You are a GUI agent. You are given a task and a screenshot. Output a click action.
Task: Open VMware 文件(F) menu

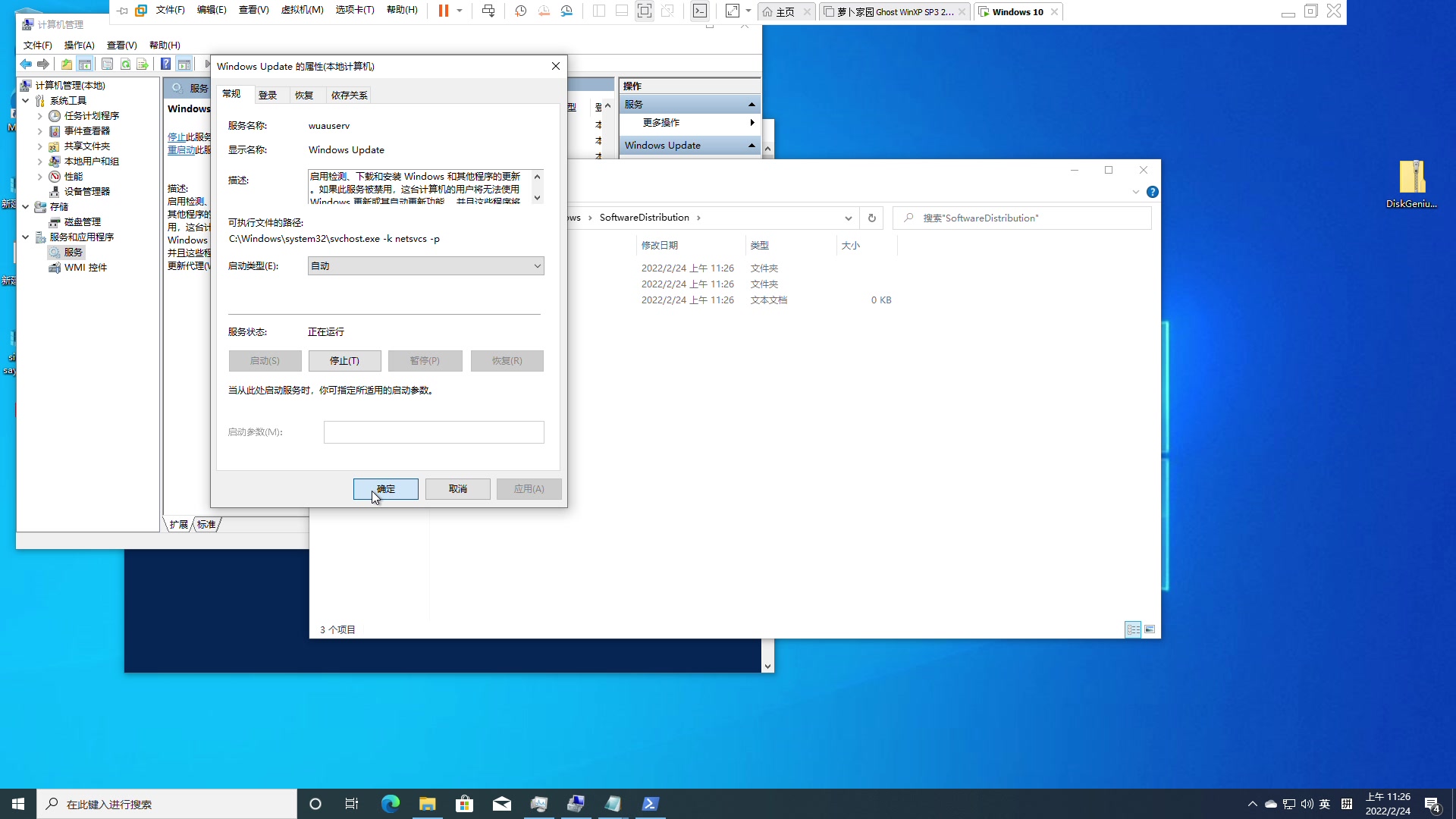(x=170, y=10)
